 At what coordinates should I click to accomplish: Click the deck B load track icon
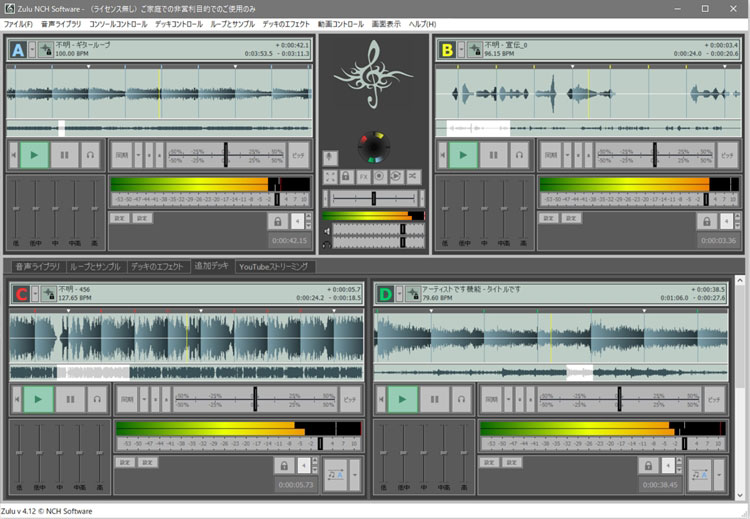[x=474, y=49]
